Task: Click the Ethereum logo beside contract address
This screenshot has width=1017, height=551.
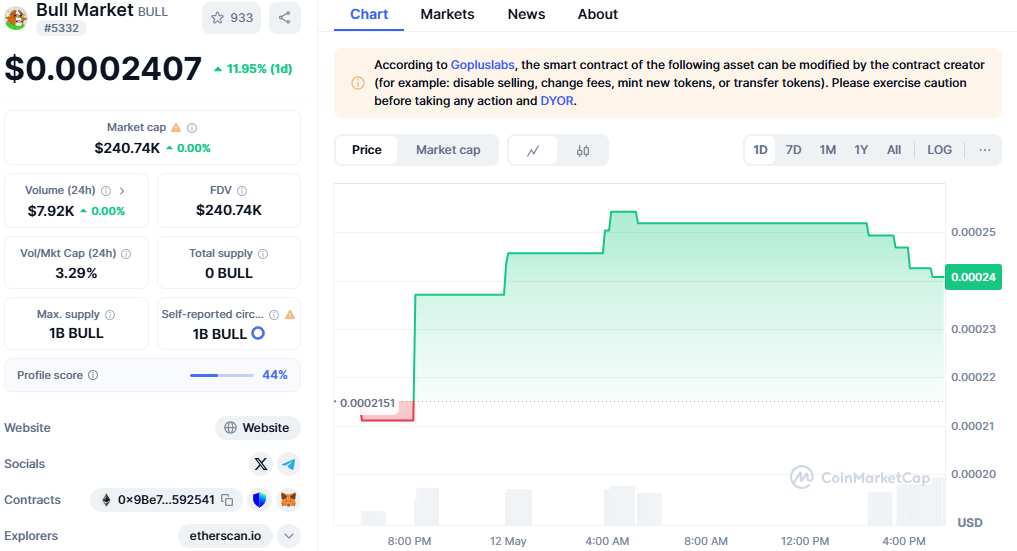Action: click(106, 500)
